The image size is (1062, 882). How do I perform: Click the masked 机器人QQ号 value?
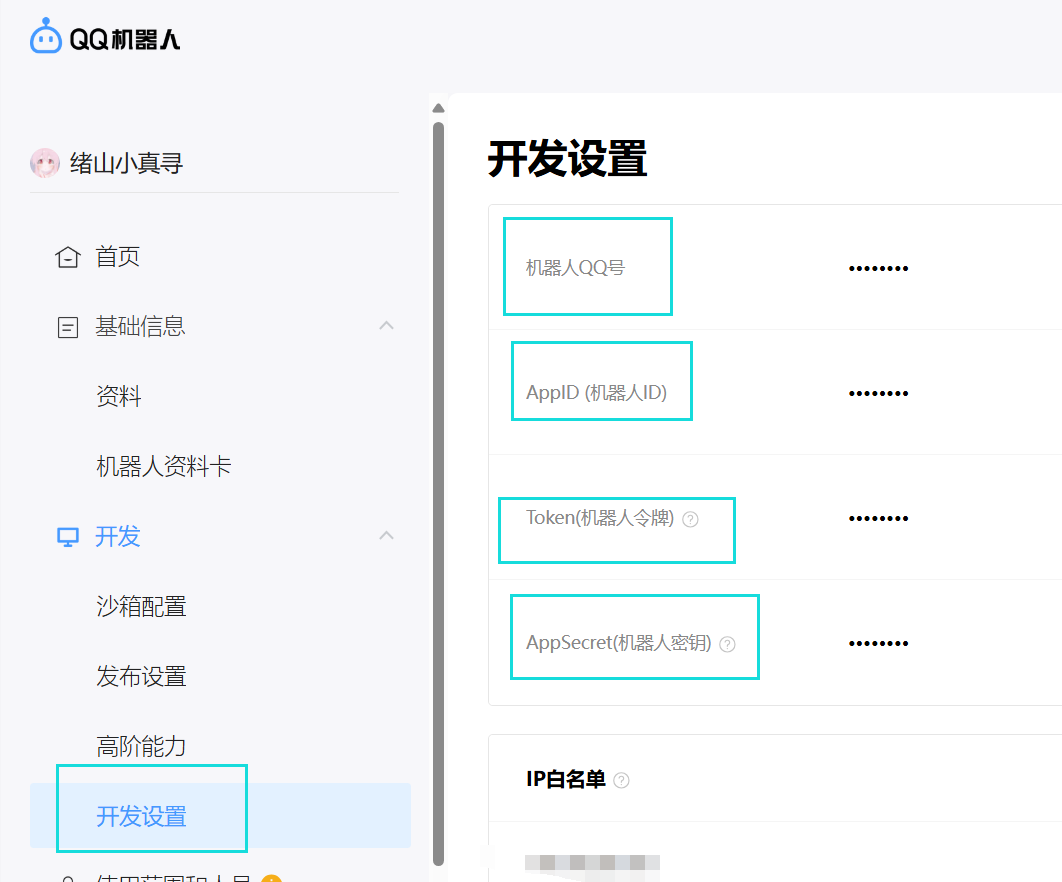pyautogui.click(x=878, y=268)
